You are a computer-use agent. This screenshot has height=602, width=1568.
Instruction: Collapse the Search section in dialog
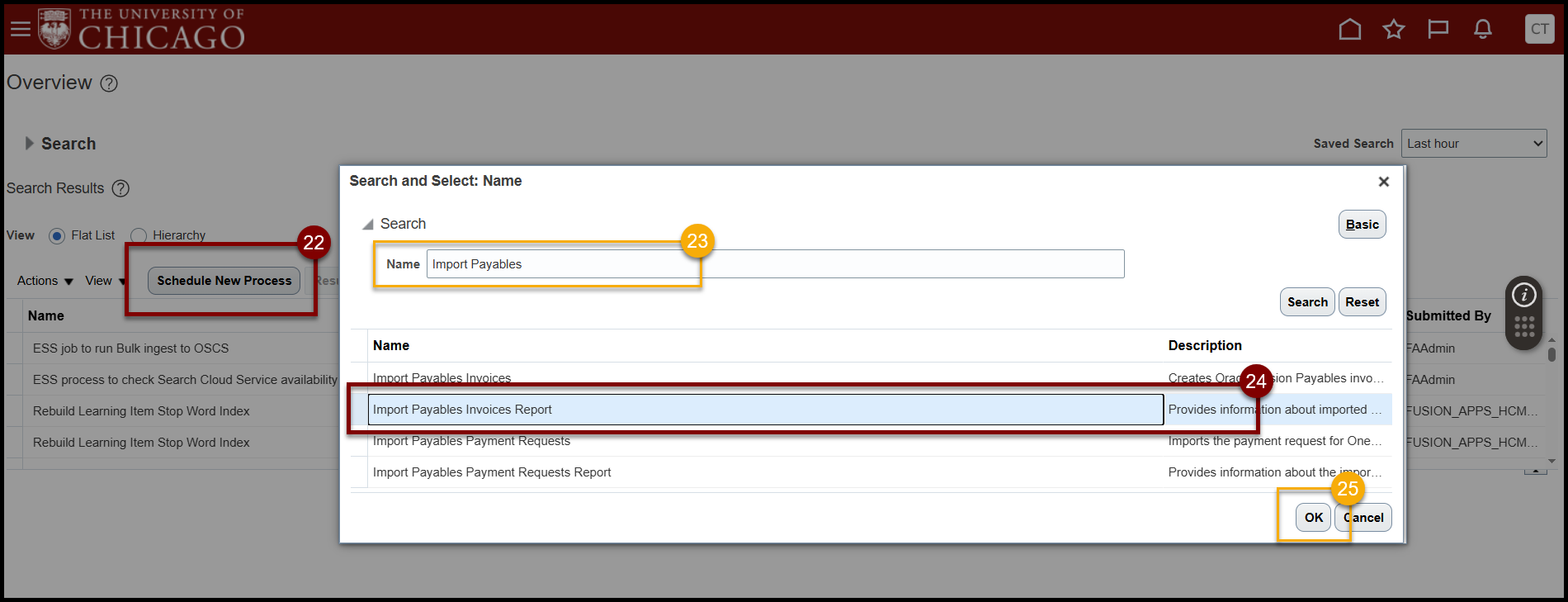click(368, 225)
